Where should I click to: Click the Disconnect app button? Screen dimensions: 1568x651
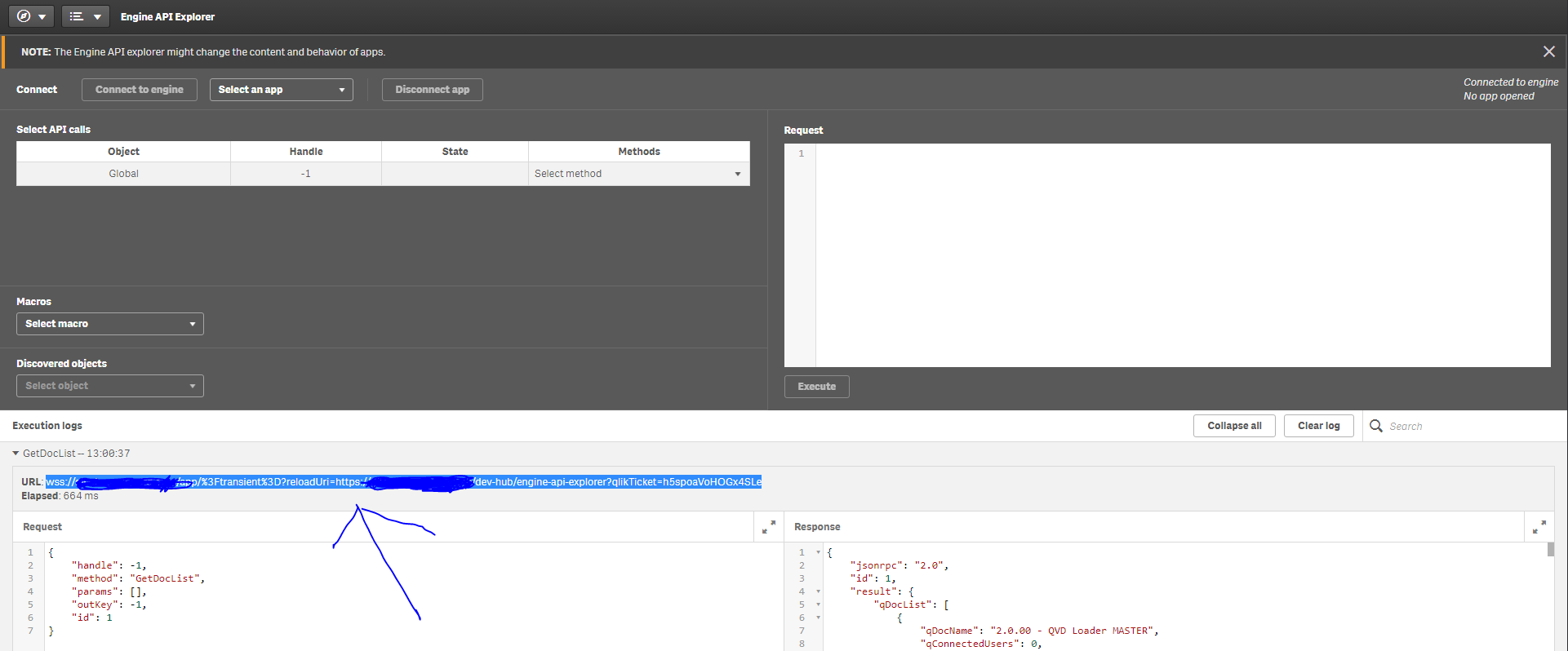(x=433, y=90)
